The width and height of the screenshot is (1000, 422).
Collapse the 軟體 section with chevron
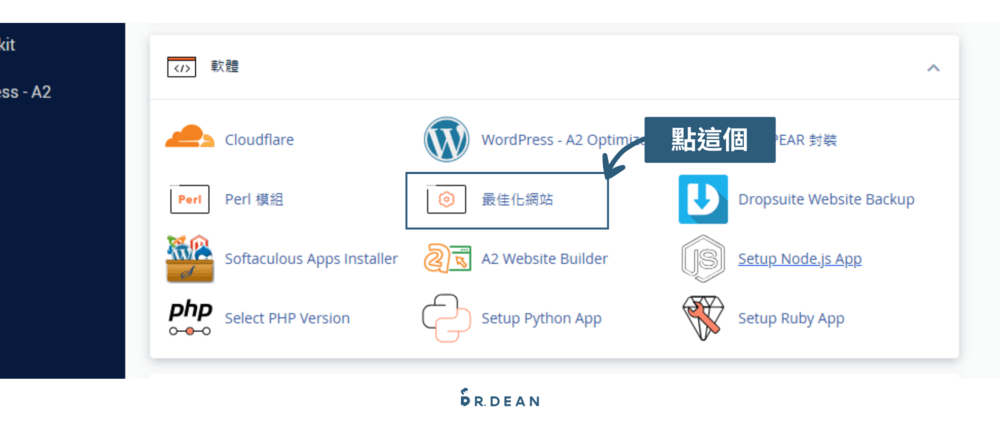pos(933,68)
